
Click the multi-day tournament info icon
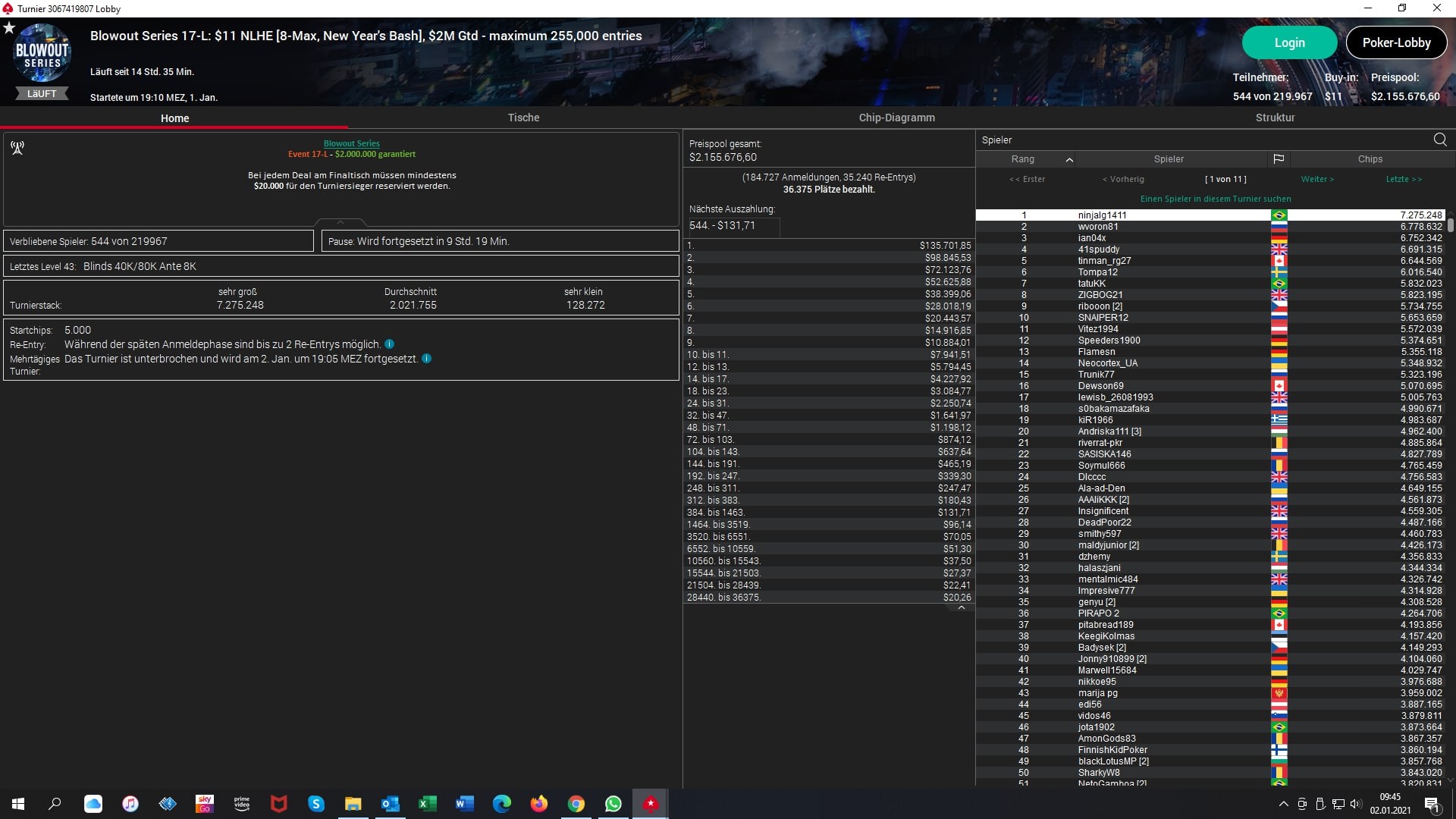click(426, 359)
